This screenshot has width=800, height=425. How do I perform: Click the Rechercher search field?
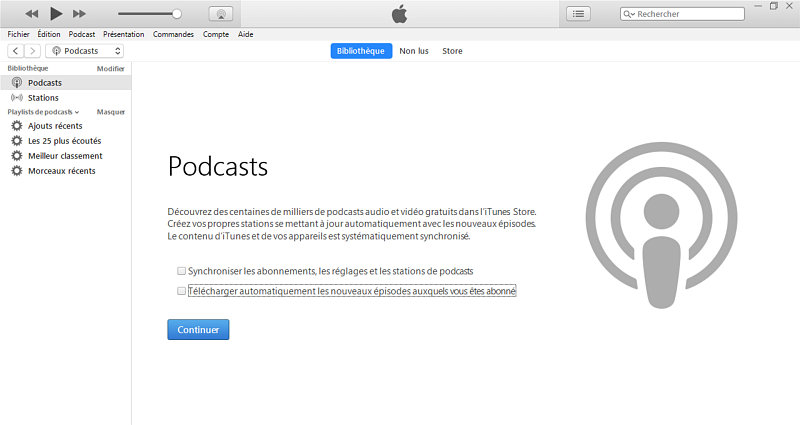[682, 14]
